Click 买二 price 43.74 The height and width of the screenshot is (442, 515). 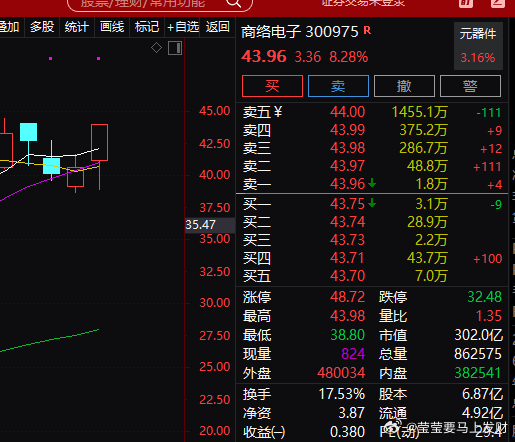tap(348, 222)
